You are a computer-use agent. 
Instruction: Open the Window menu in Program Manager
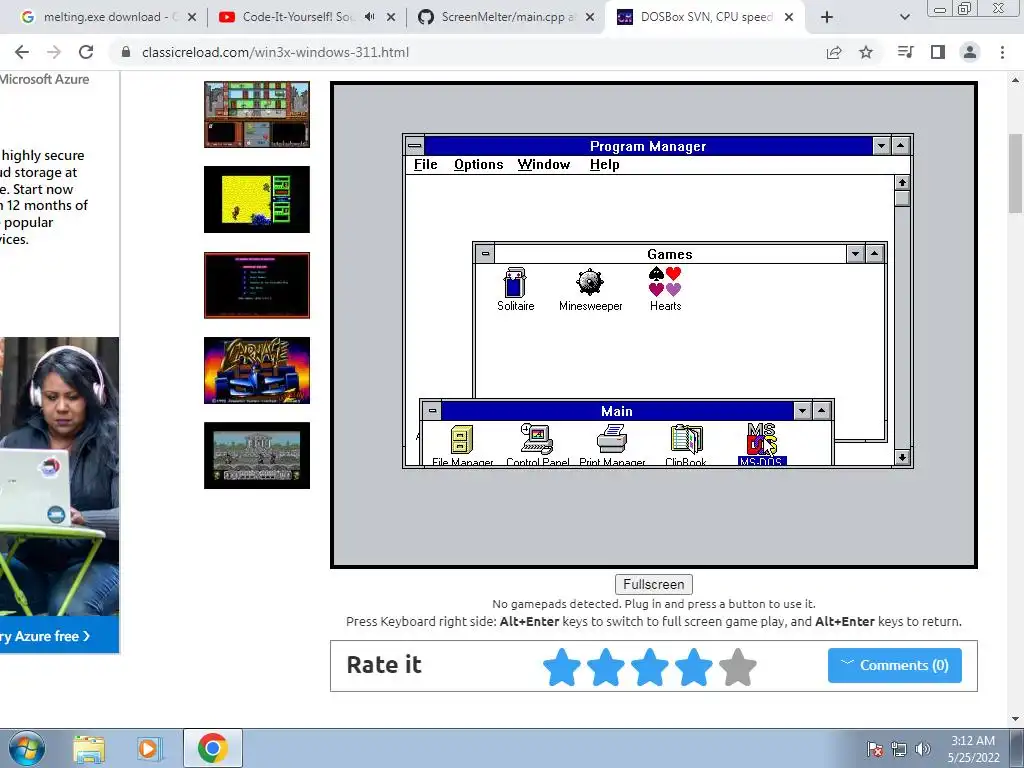coord(544,165)
